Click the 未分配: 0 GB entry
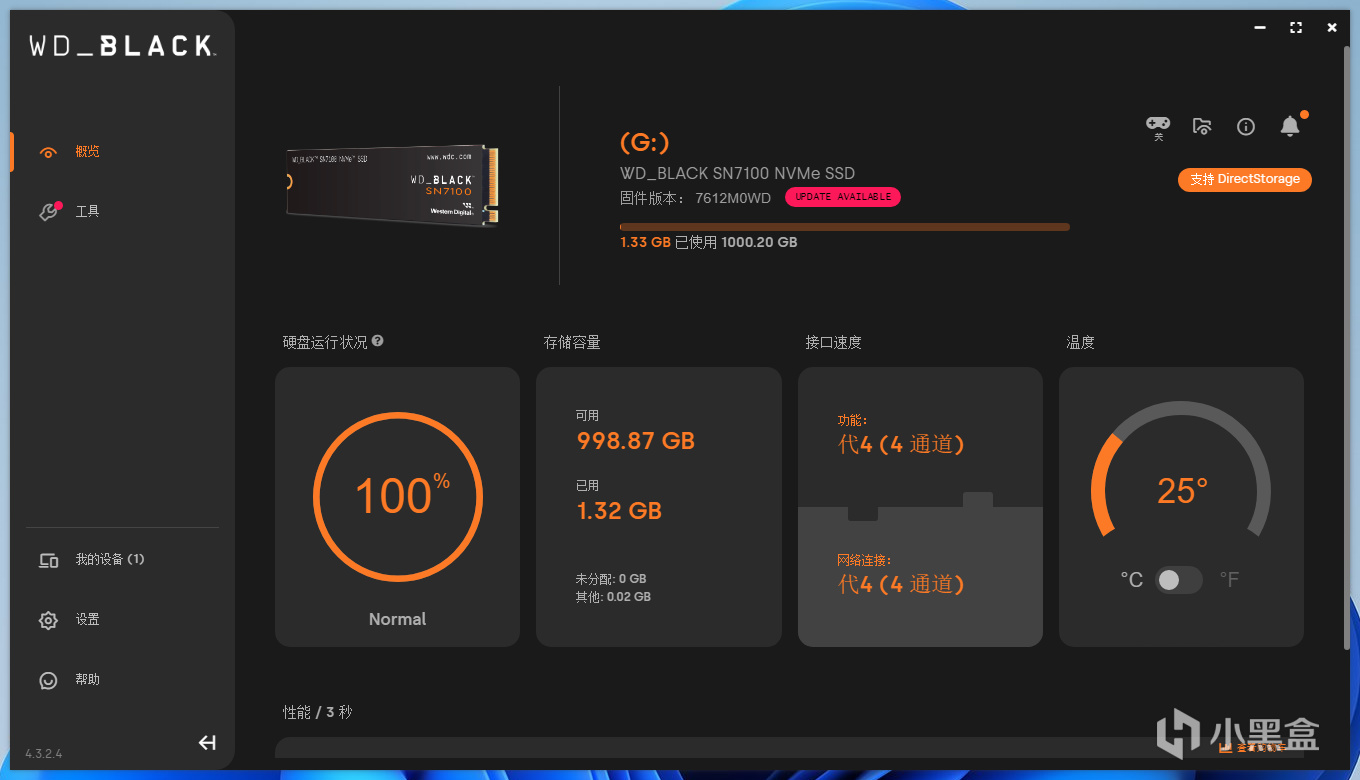 [611, 579]
